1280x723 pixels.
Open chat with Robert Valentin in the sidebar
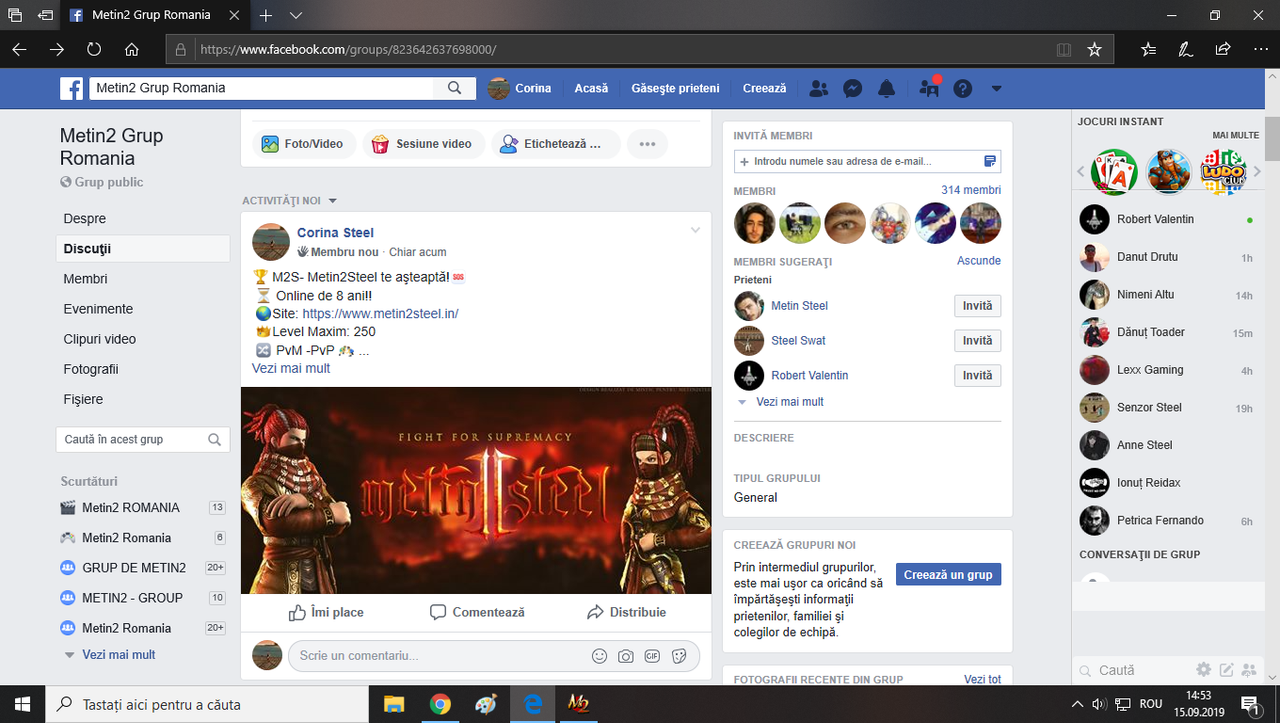coord(1166,219)
